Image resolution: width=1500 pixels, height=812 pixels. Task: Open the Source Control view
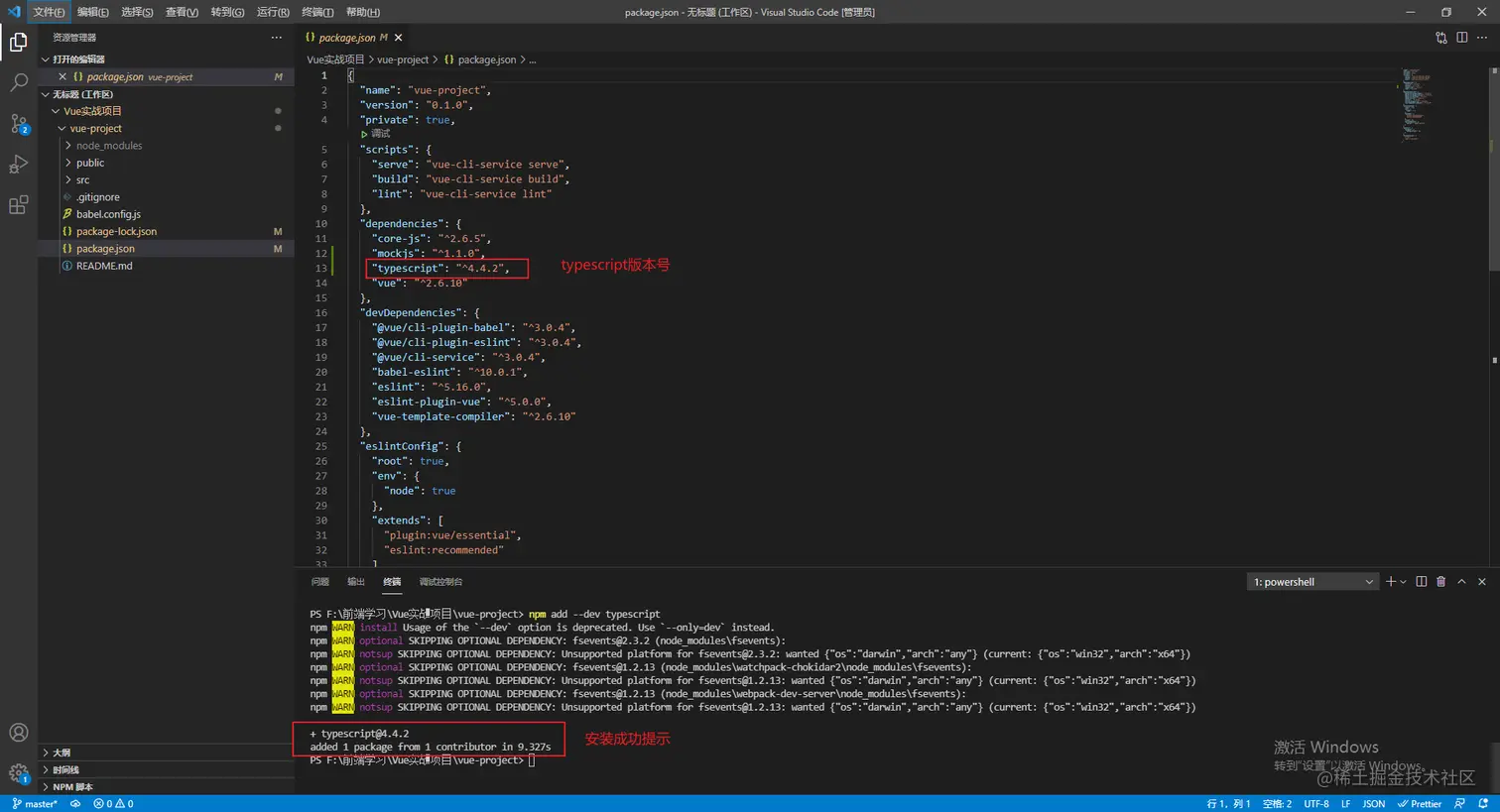pos(19,124)
